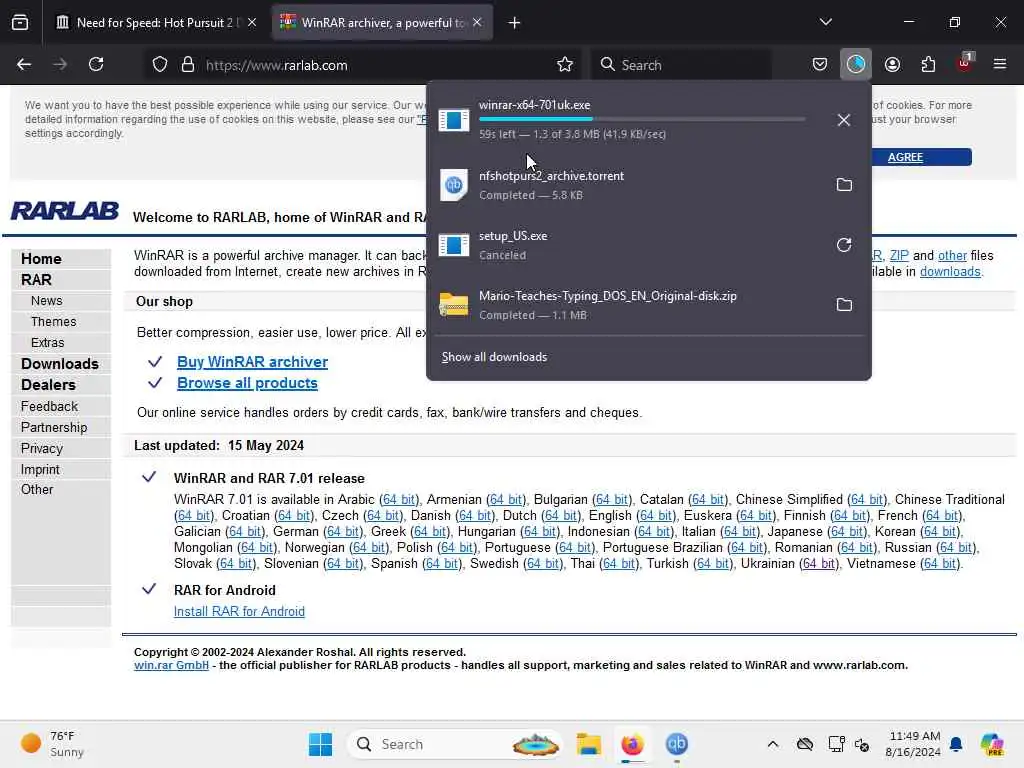Click the uBlock Origin extension icon
The image size is (1024, 768).
point(965,63)
